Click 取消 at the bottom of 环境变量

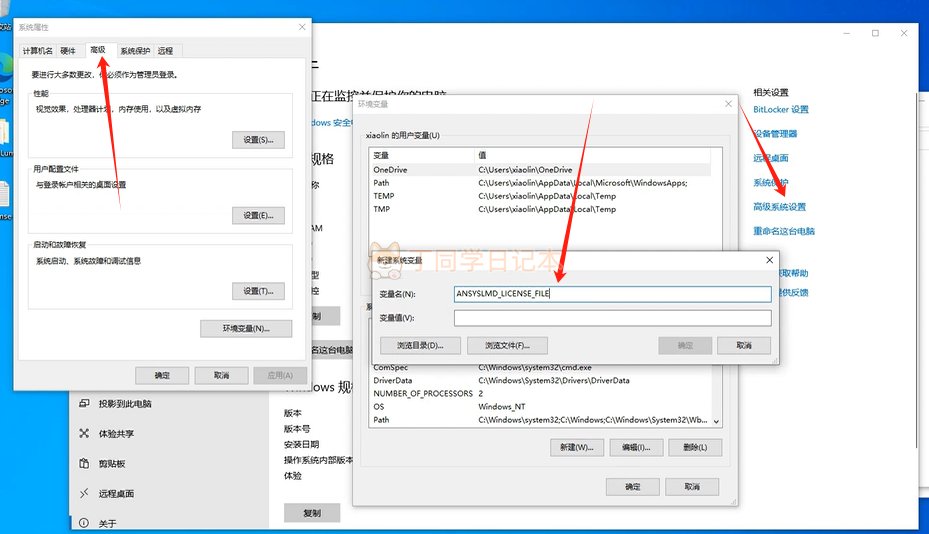tap(692, 487)
